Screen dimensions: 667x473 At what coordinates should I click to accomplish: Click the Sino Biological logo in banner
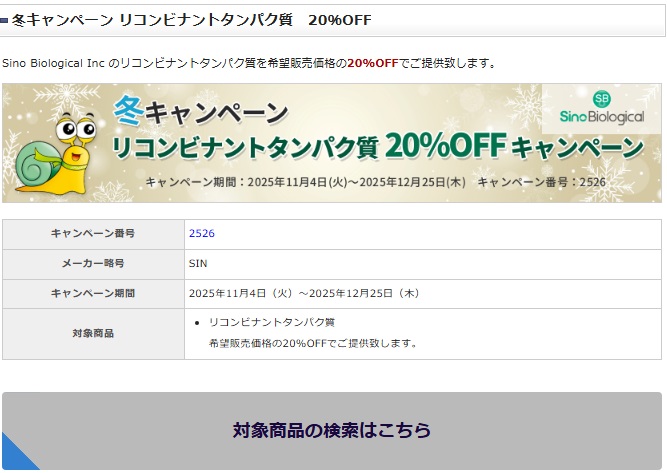point(601,117)
